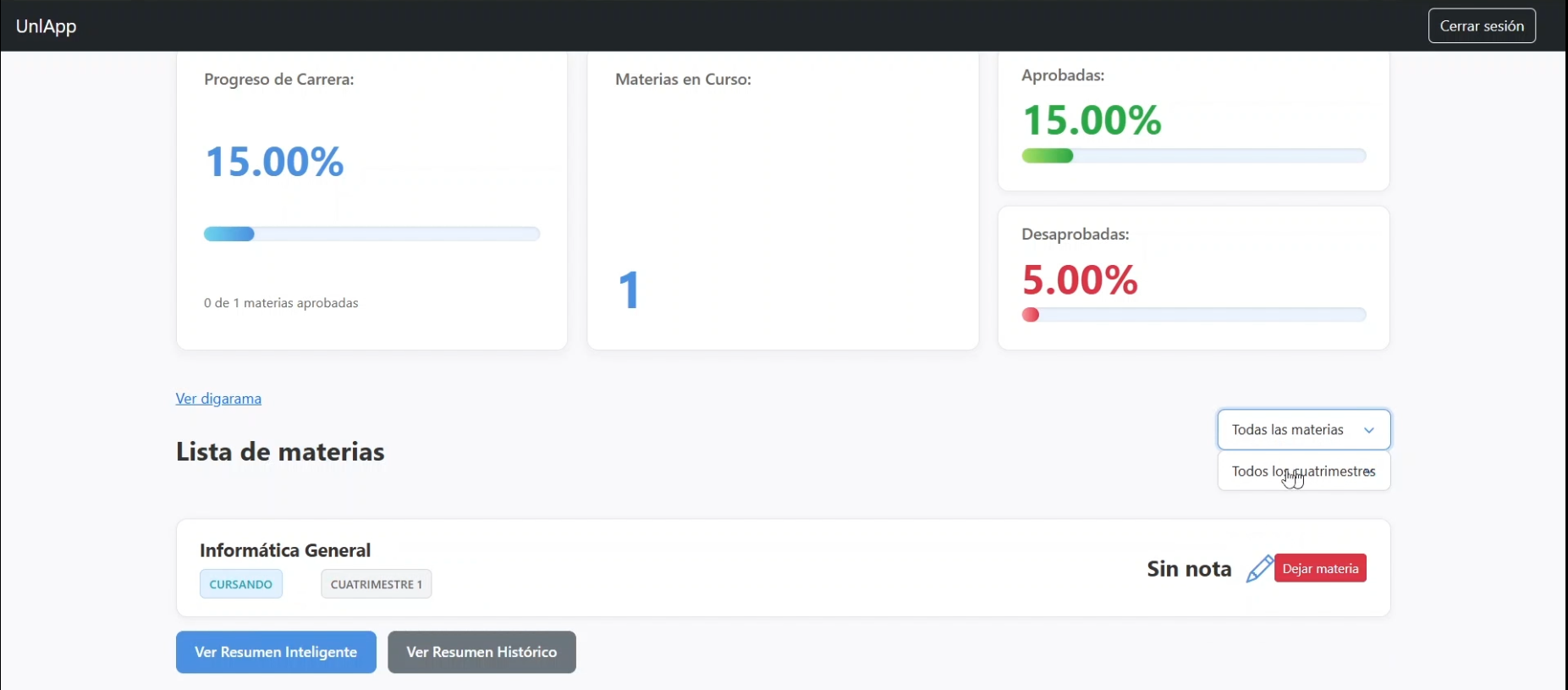1568x690 pixels.
Task: Click the blue Progreso de Carrera progress bar
Action: [x=371, y=235]
